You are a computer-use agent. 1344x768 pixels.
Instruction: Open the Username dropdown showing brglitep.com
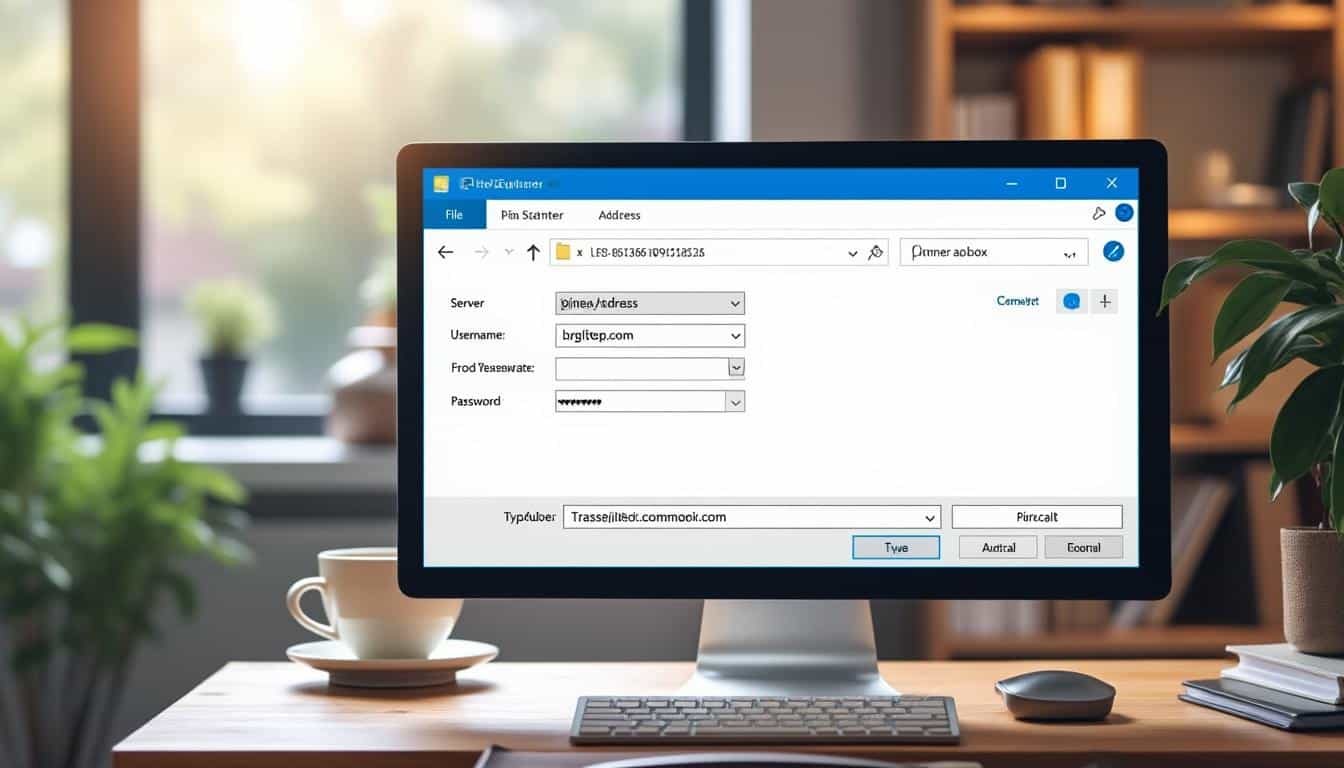(736, 335)
